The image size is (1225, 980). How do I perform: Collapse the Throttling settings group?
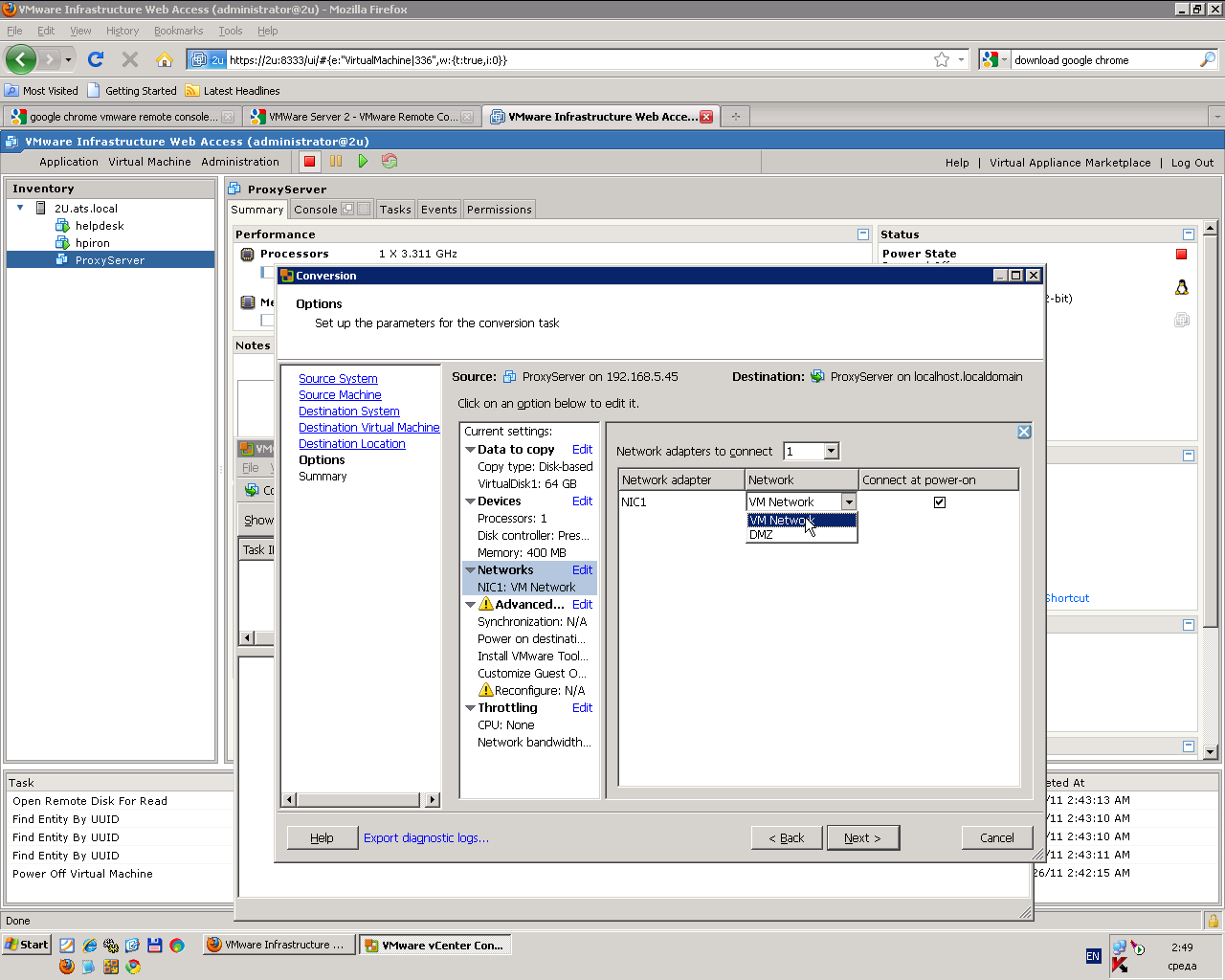tap(470, 708)
